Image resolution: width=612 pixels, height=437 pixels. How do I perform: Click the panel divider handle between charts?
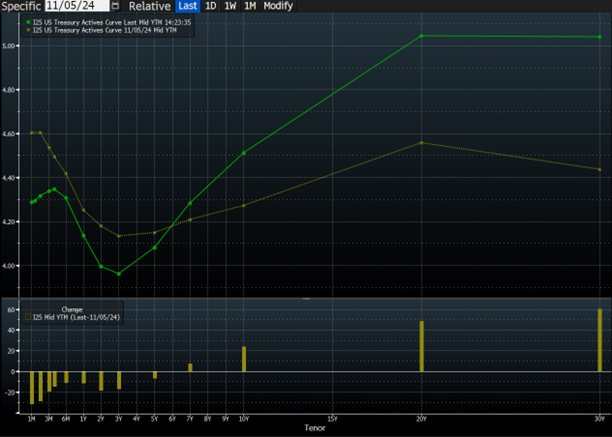pos(306,299)
